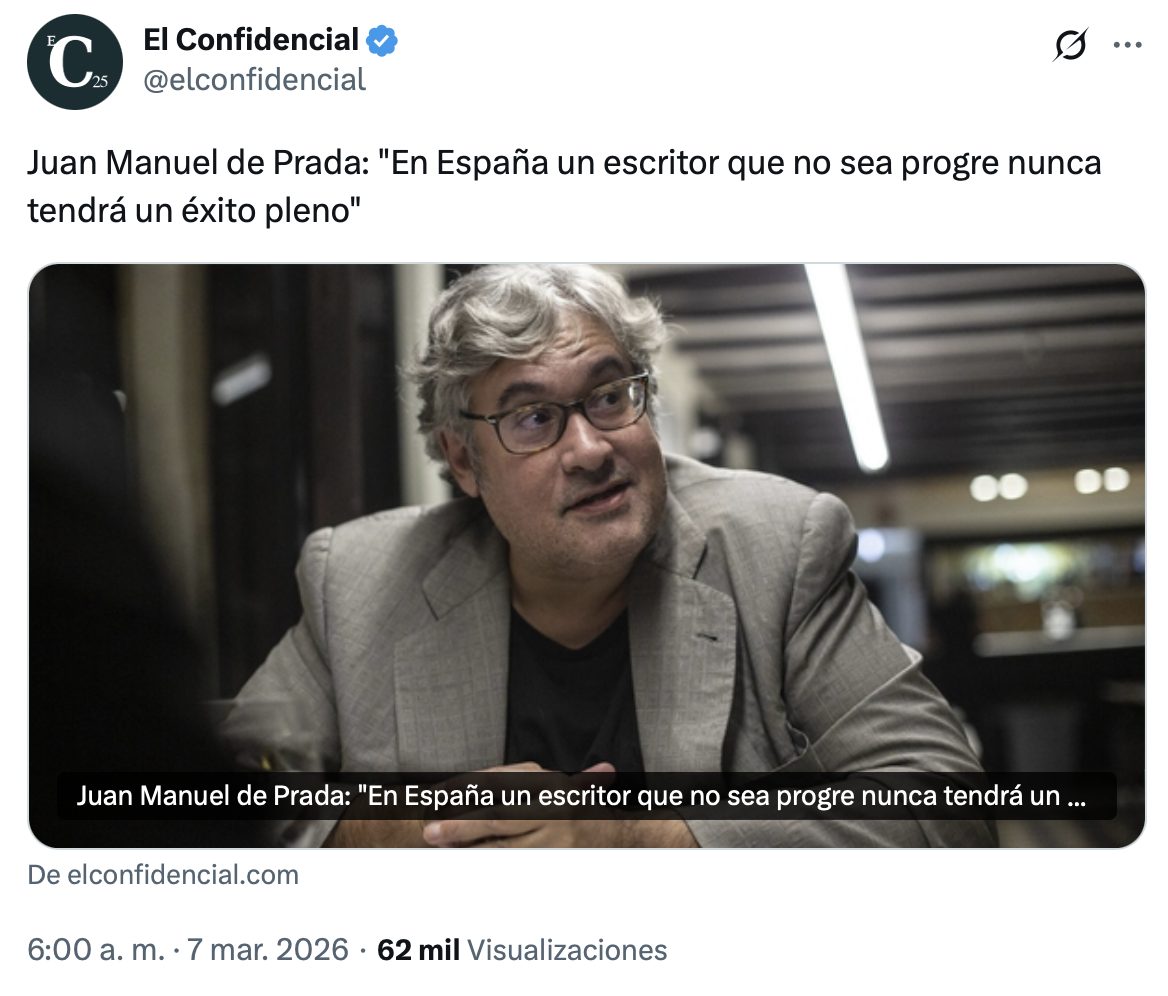Open the Grok slashed-circle icon
The image size is (1168, 996).
pos(1070,45)
